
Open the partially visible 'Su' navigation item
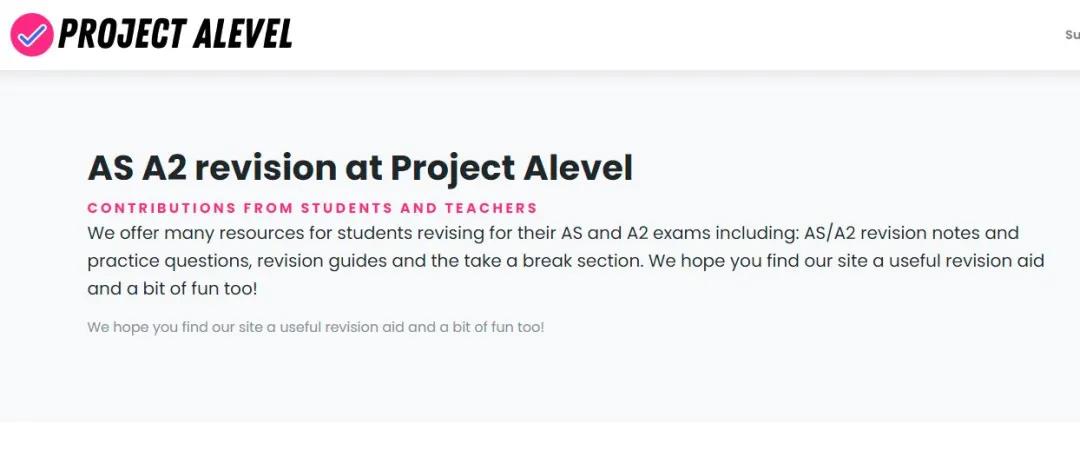point(1072,34)
